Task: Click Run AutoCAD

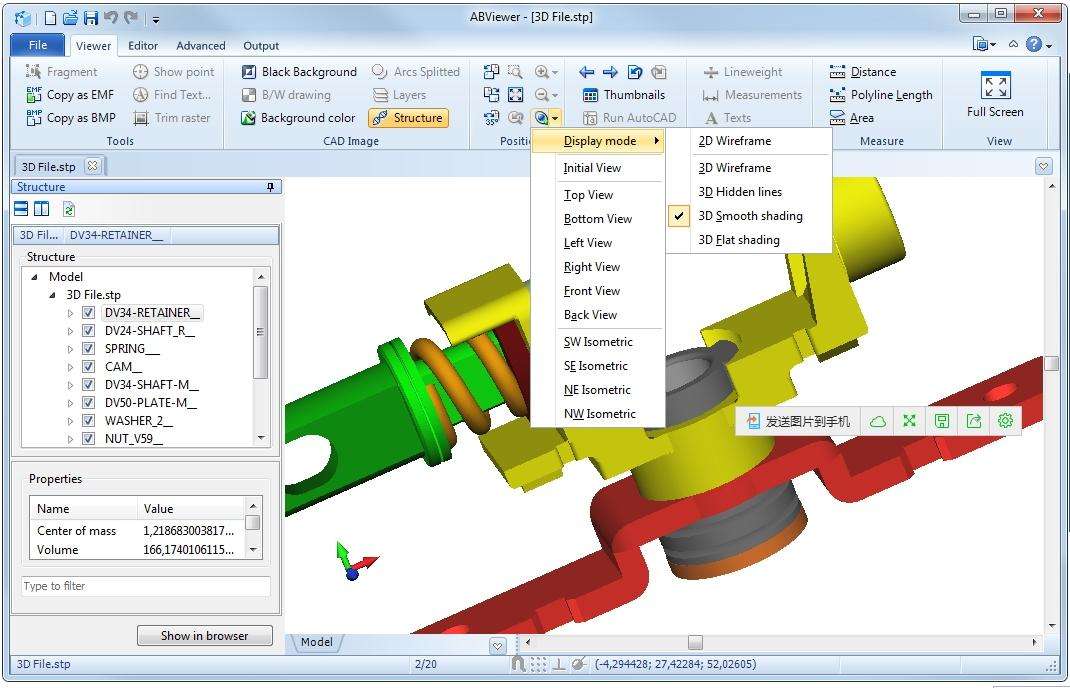Action: [x=629, y=117]
